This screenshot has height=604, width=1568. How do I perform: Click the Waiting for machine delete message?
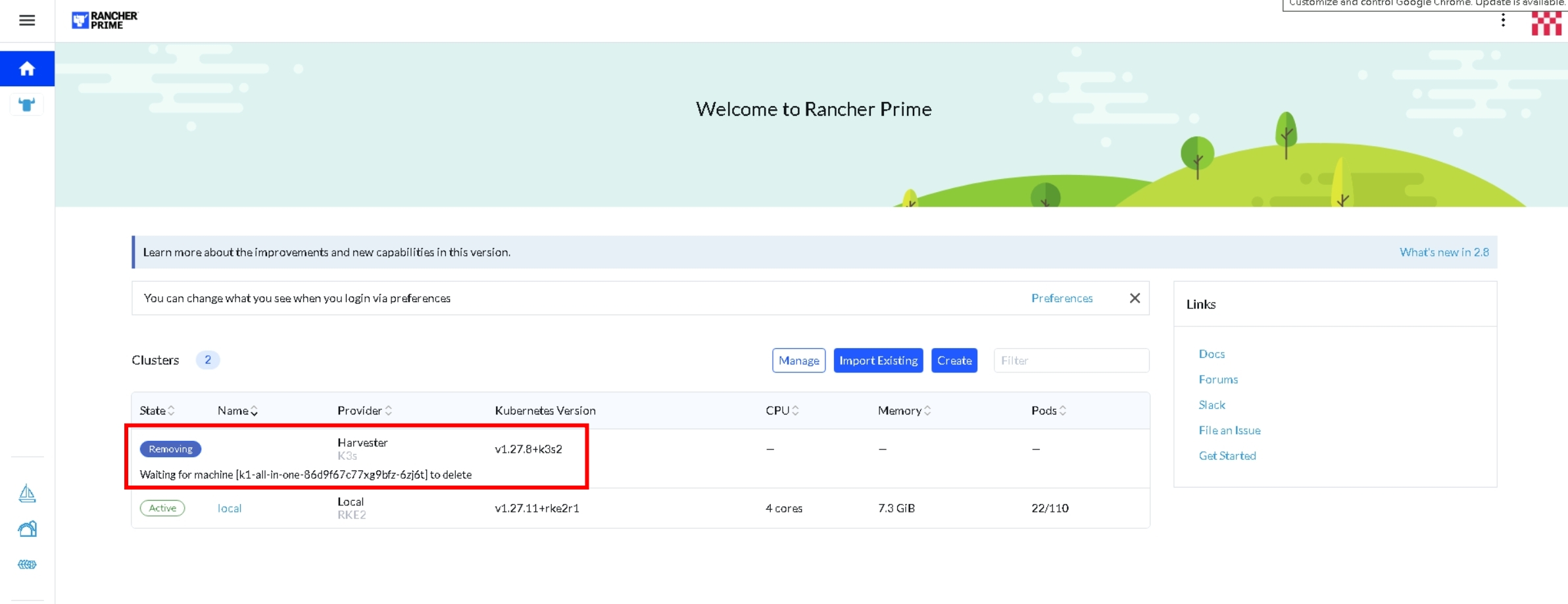tap(306, 474)
